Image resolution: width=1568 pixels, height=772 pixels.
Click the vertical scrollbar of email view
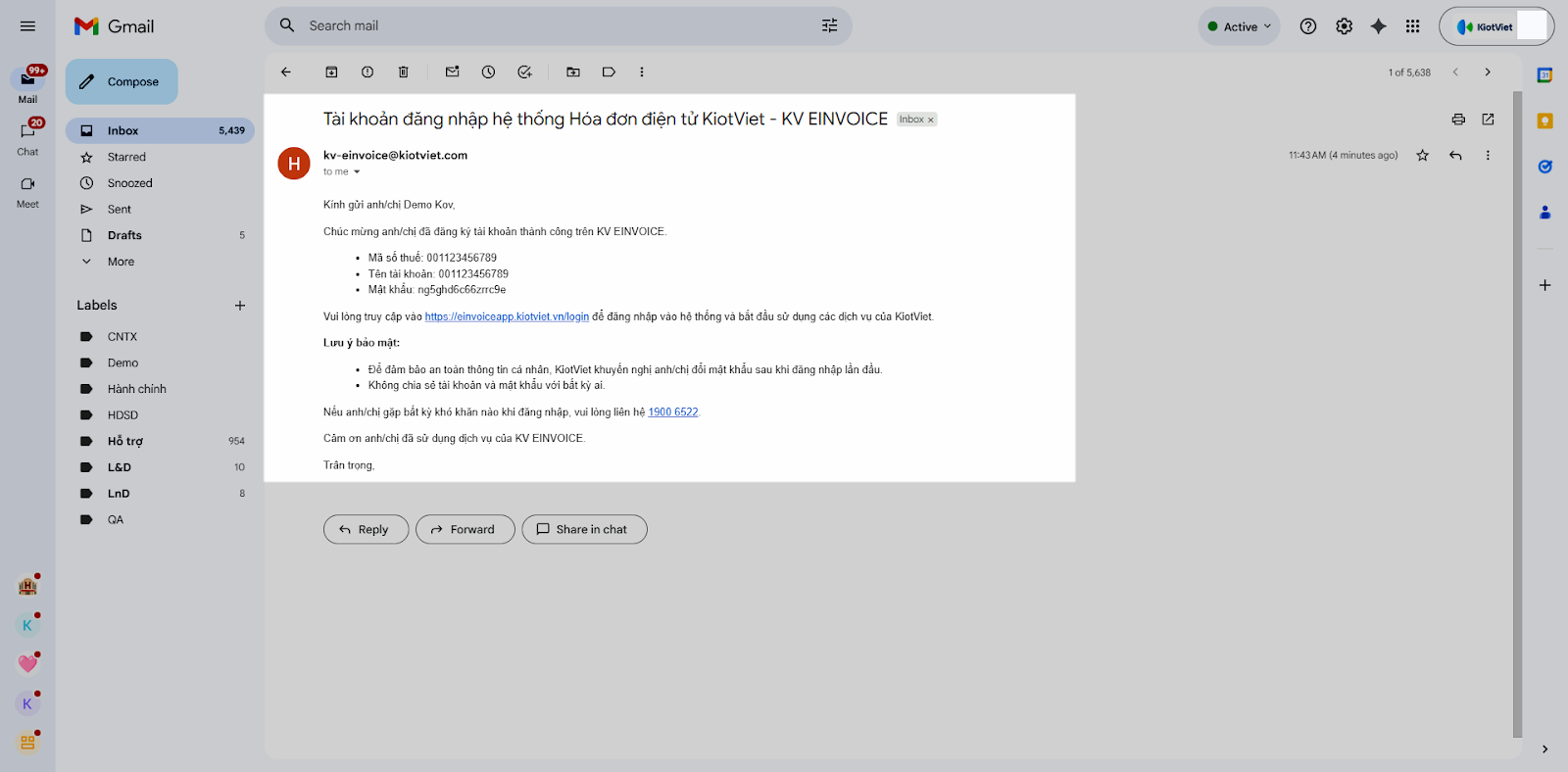tap(1517, 413)
